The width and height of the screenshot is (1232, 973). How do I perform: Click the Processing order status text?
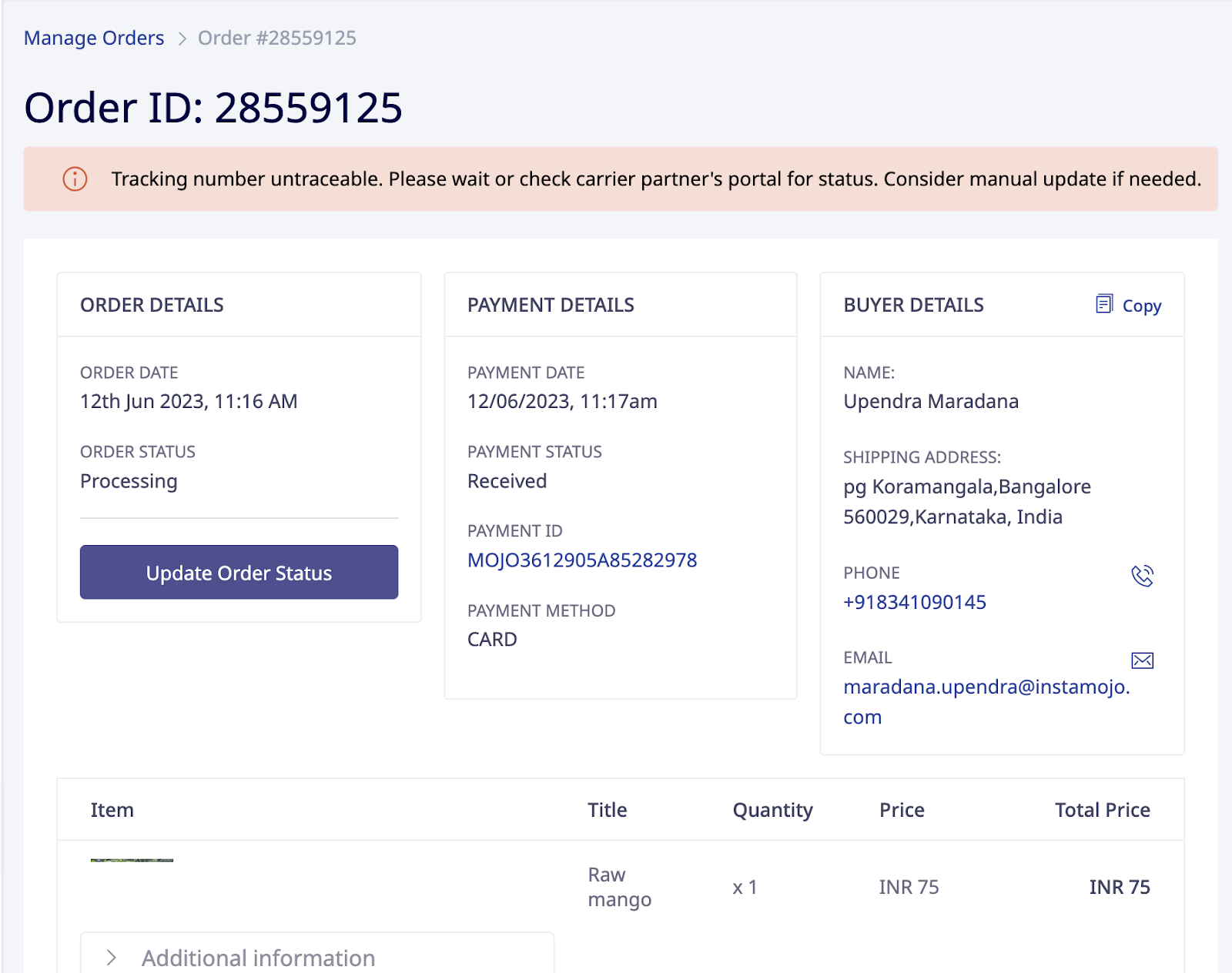pos(129,481)
